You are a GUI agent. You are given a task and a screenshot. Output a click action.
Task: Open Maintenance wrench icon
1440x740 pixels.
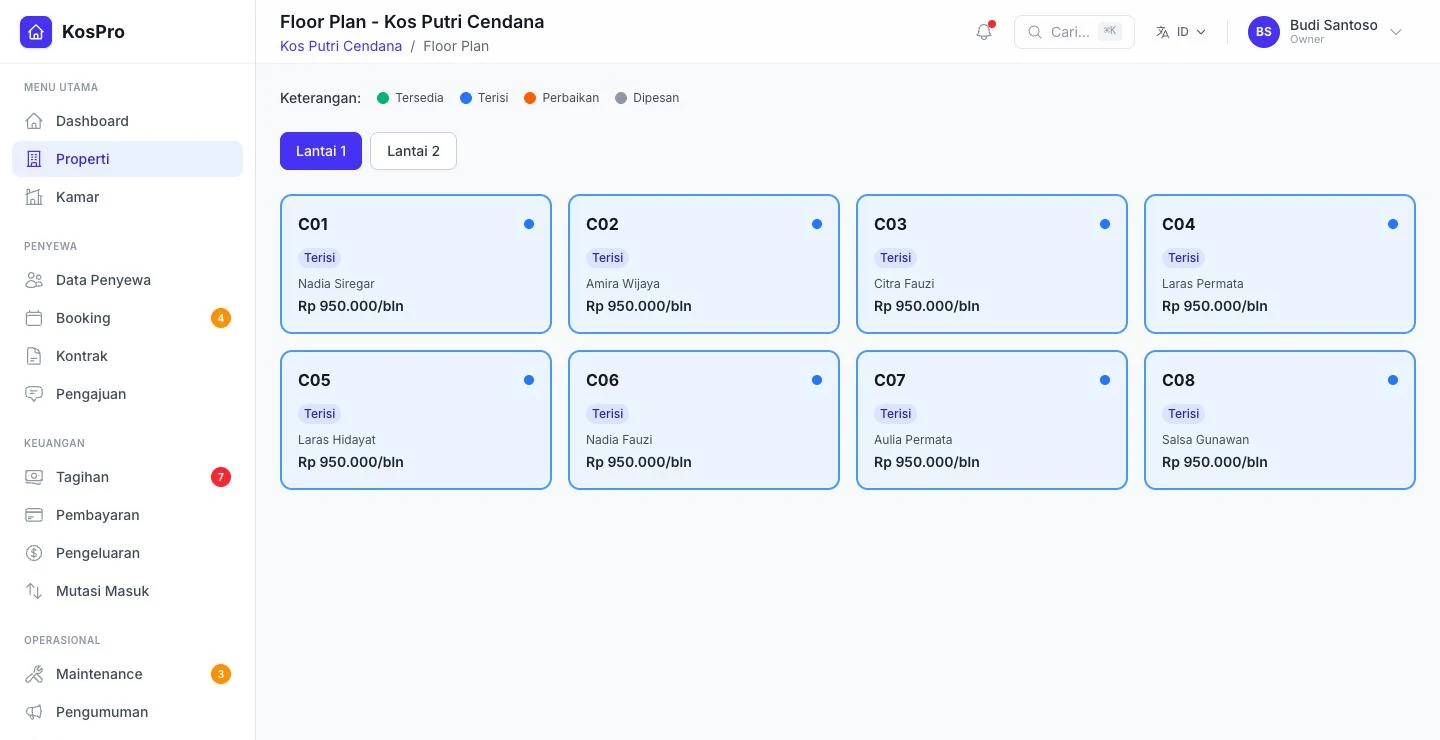34,674
